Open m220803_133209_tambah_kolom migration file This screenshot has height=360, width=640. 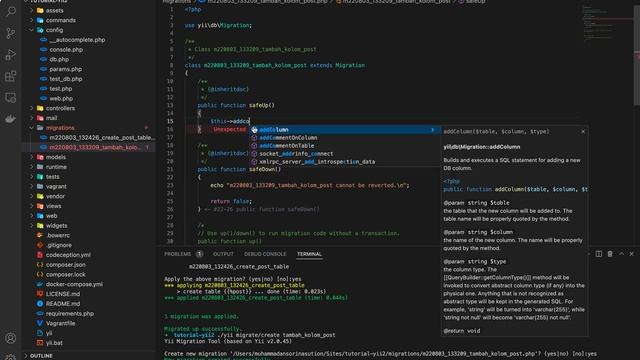pos(94,147)
